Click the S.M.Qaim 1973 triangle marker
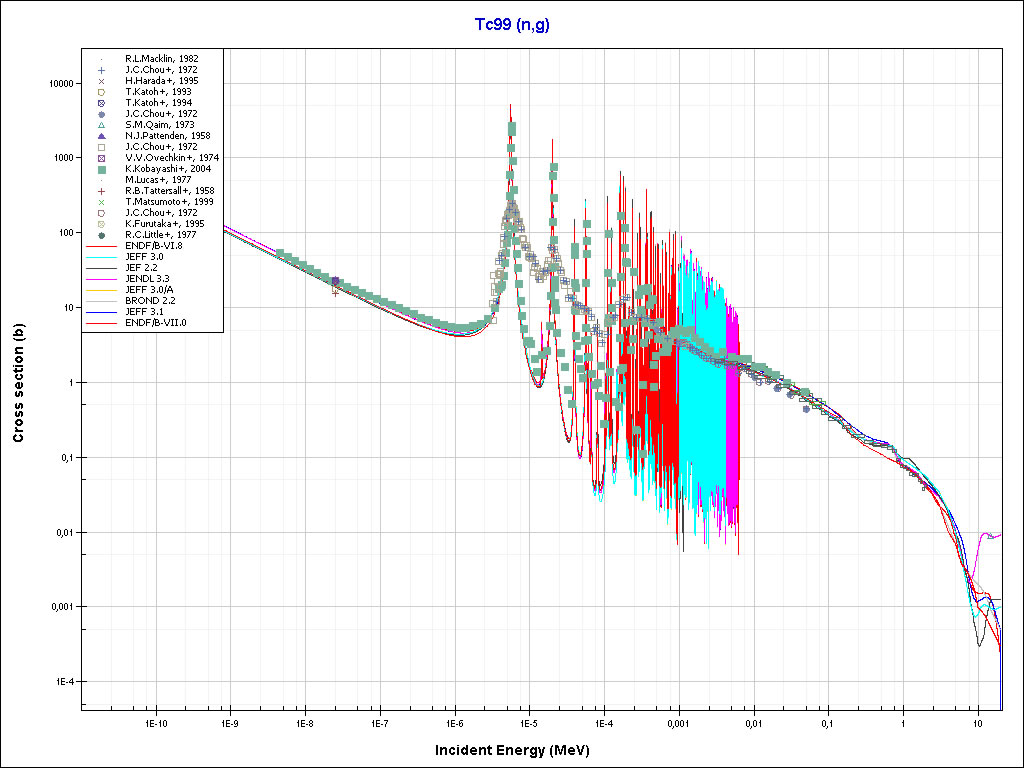Viewport: 1024px width, 768px height. pos(101,125)
